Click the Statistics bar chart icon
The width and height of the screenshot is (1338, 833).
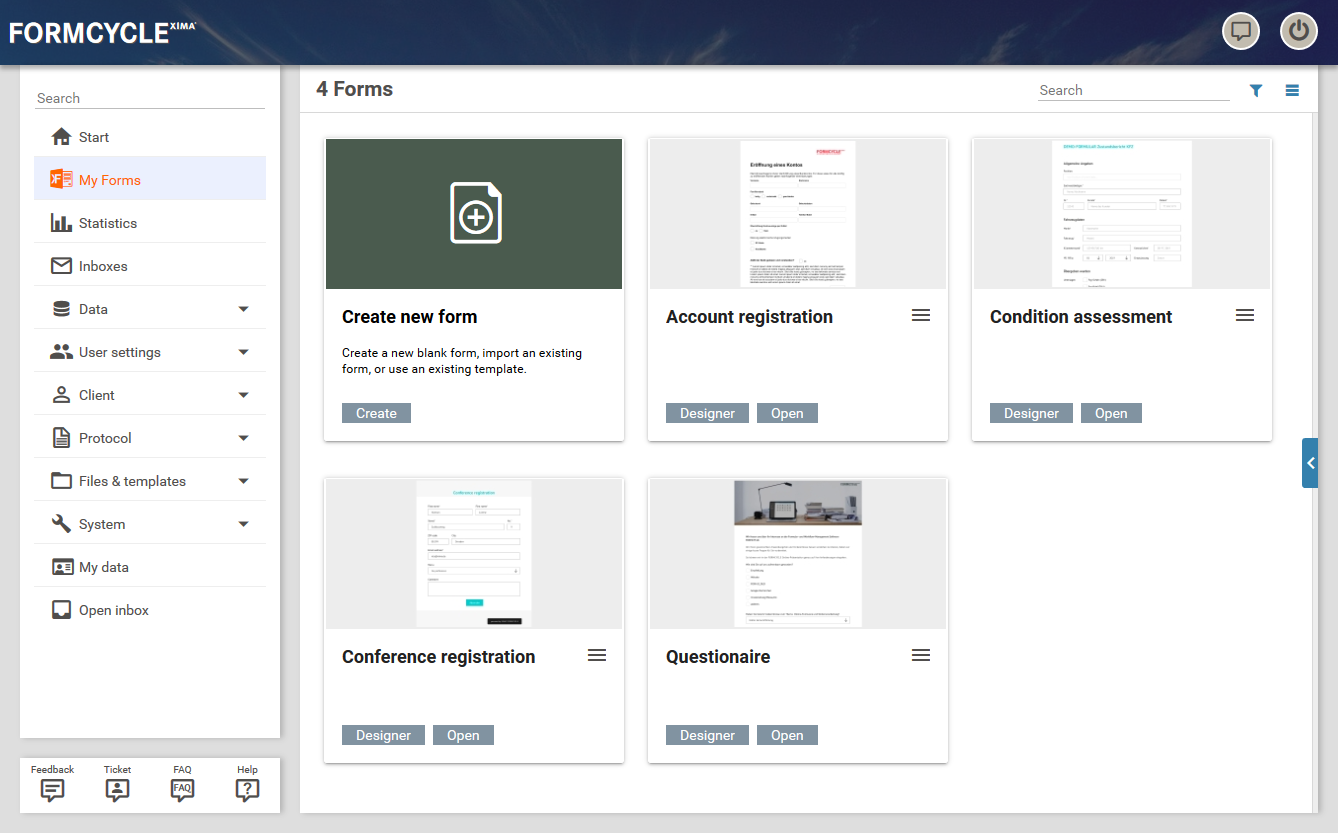click(x=62, y=223)
